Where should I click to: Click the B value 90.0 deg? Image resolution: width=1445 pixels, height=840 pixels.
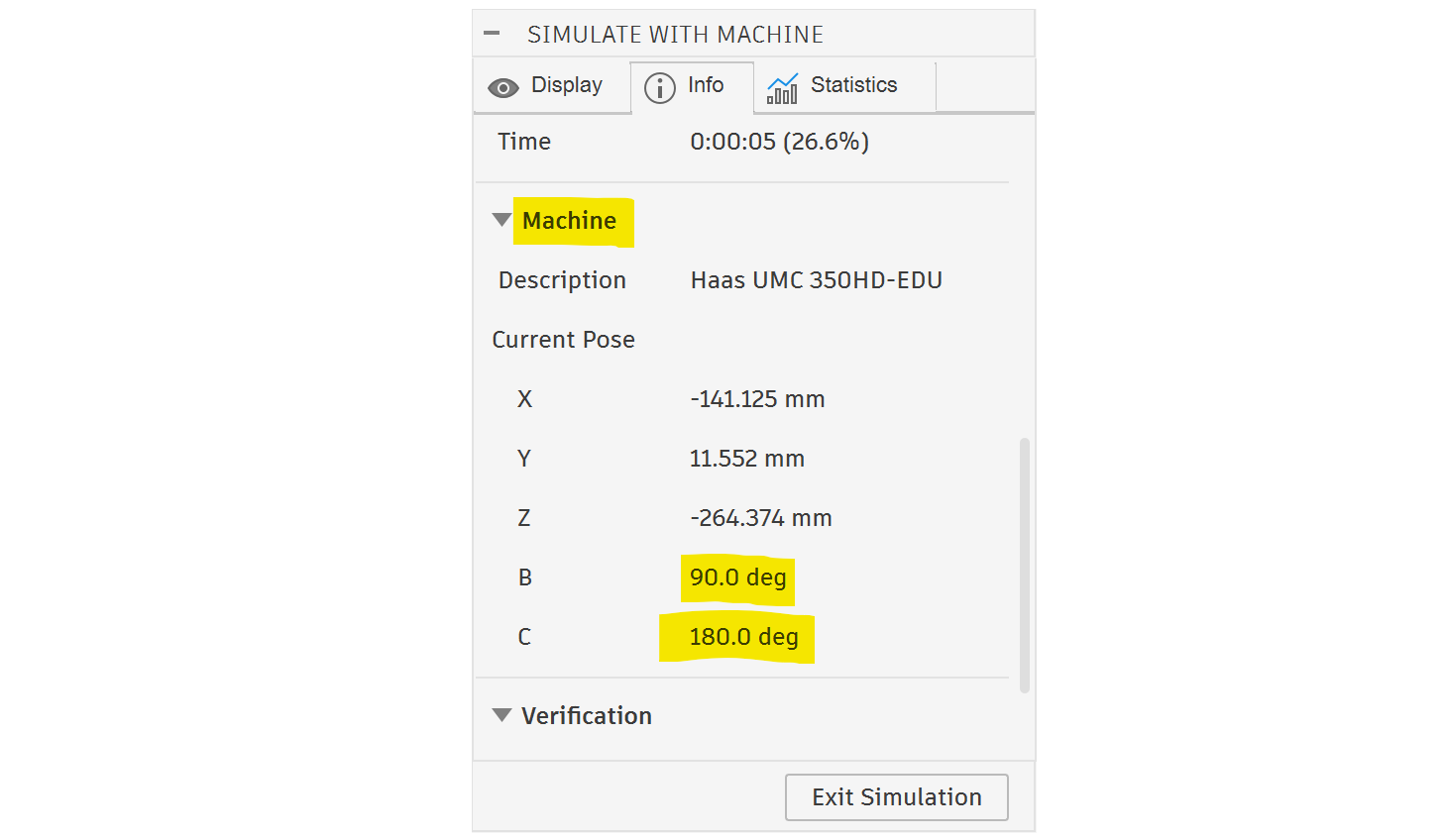pyautogui.click(x=738, y=577)
